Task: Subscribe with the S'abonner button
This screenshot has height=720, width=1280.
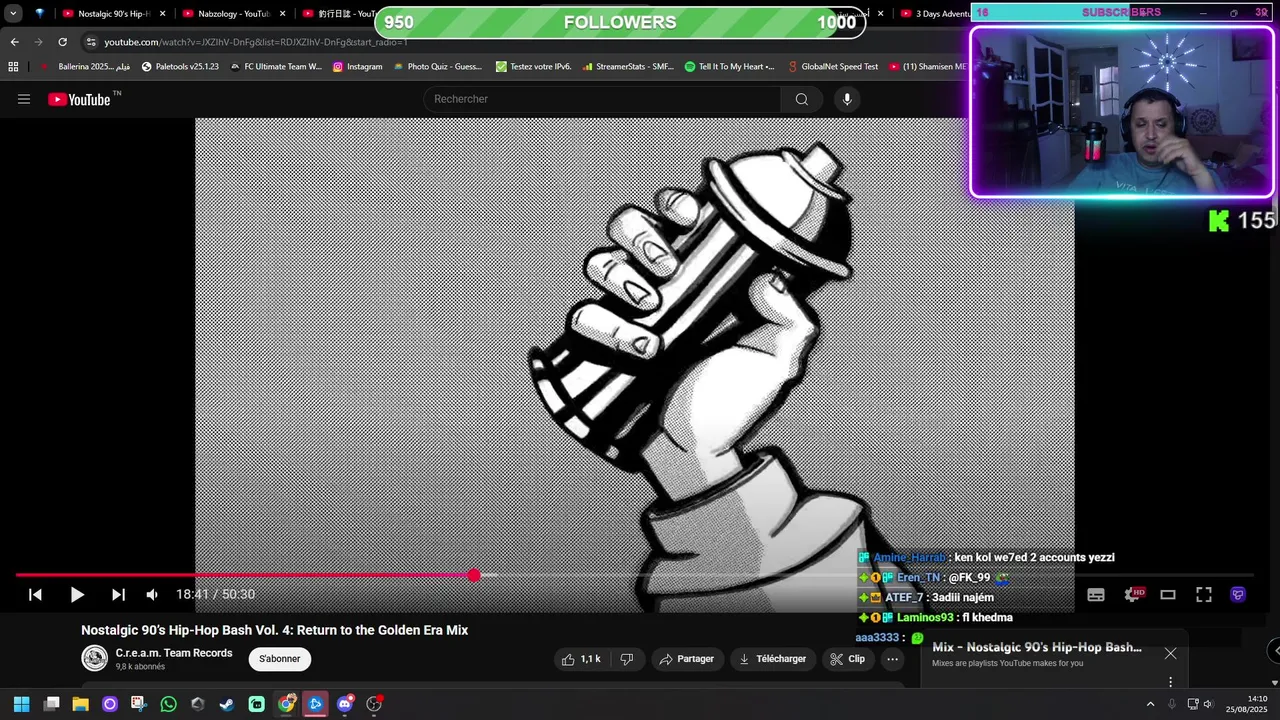Action: click(280, 659)
